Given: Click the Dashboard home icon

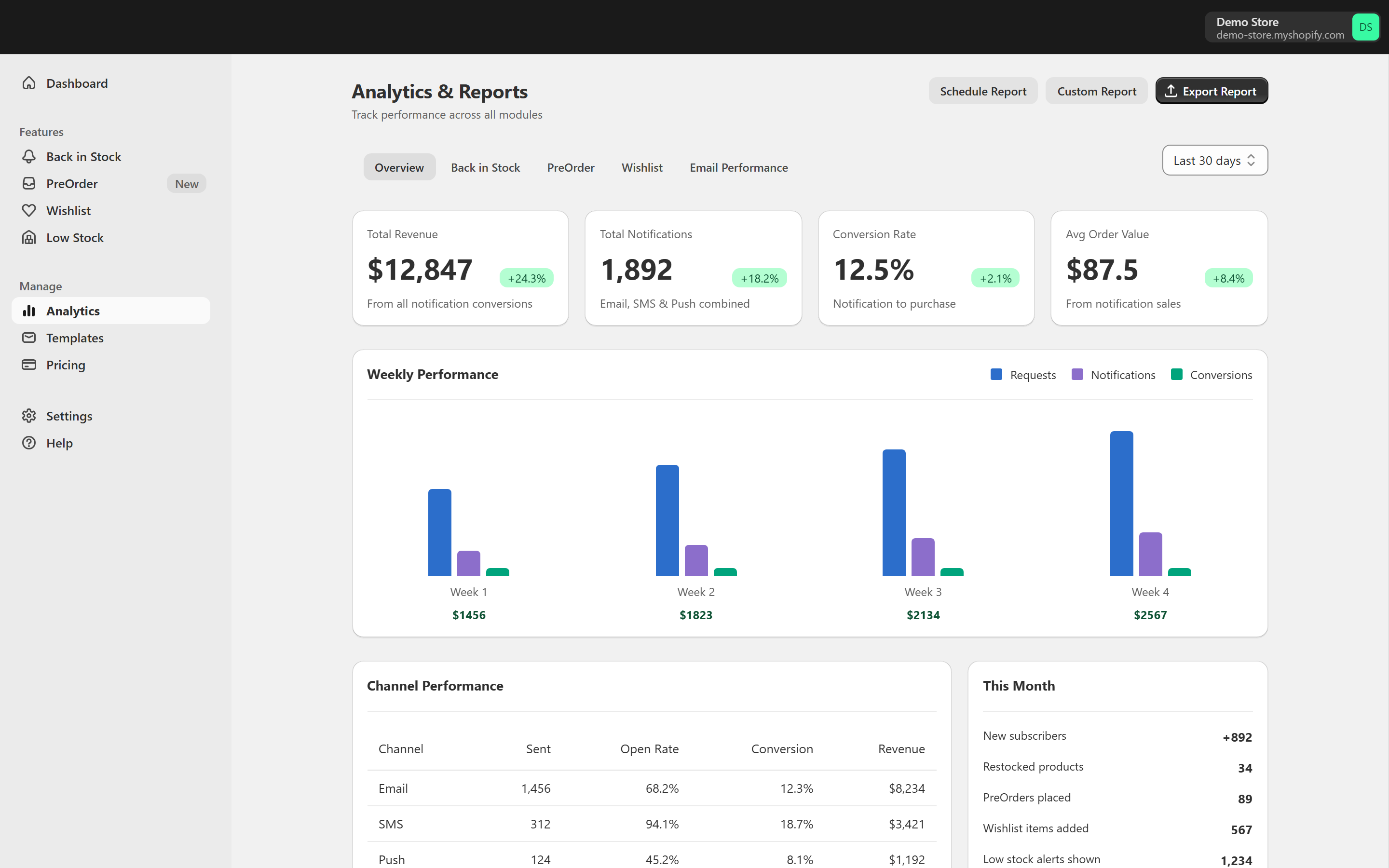Looking at the screenshot, I should pyautogui.click(x=29, y=83).
